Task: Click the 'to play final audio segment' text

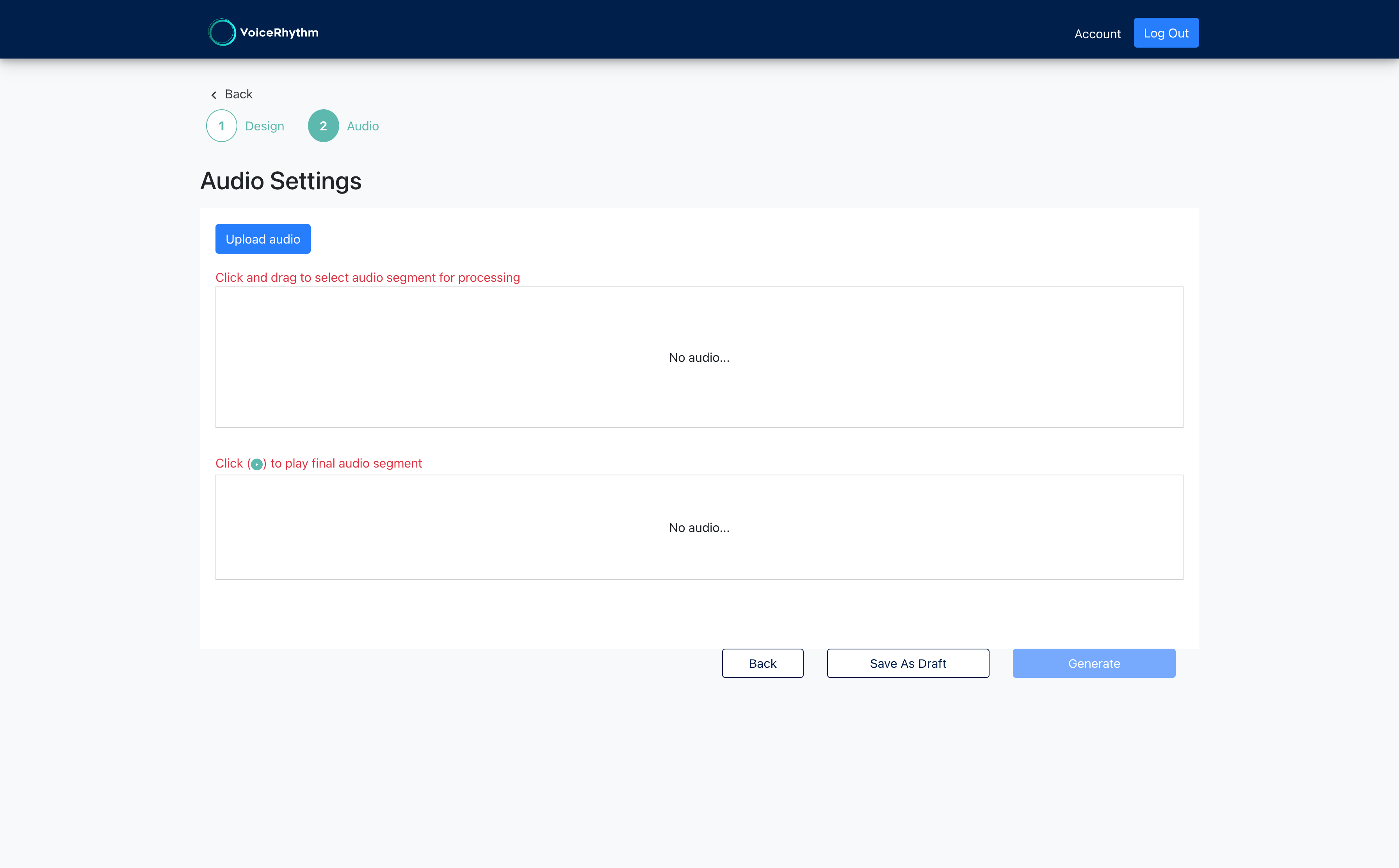Action: 345,463
